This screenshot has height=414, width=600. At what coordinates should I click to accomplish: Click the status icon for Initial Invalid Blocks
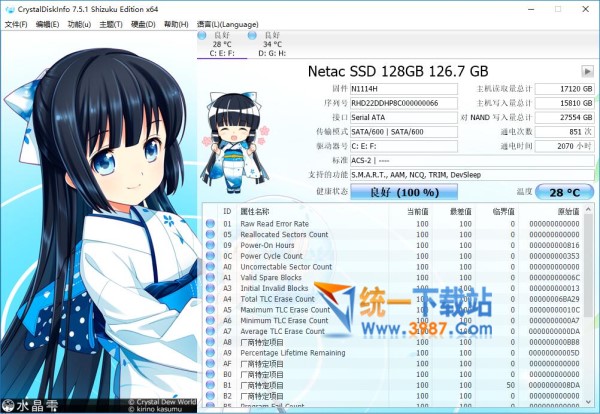pos(210,288)
